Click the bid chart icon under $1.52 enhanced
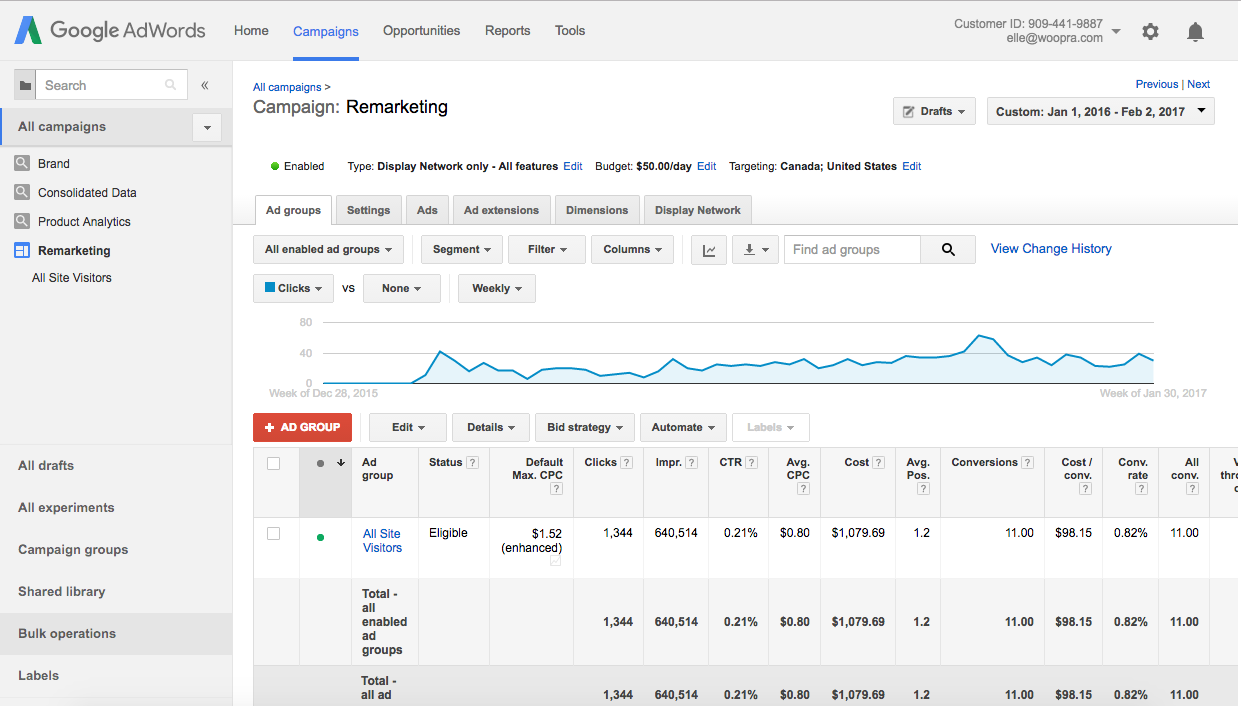The width and height of the screenshot is (1241, 706). 556,562
